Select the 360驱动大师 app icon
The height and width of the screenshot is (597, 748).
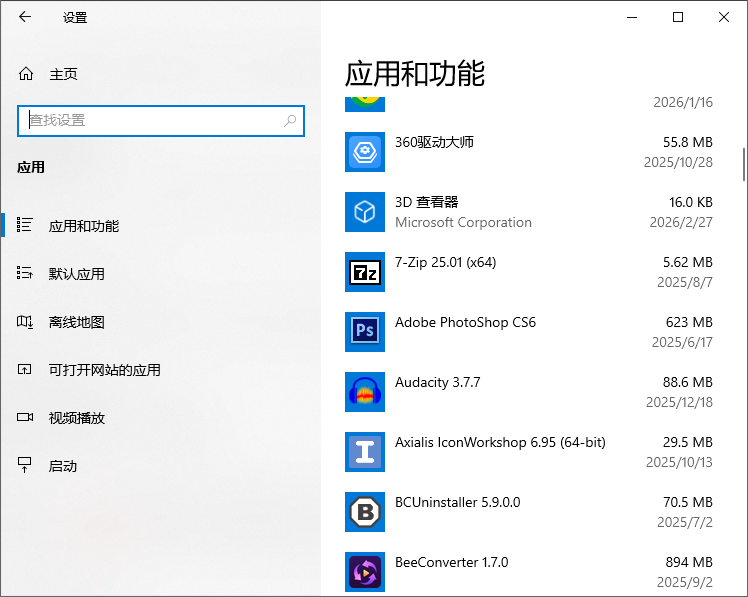365,152
